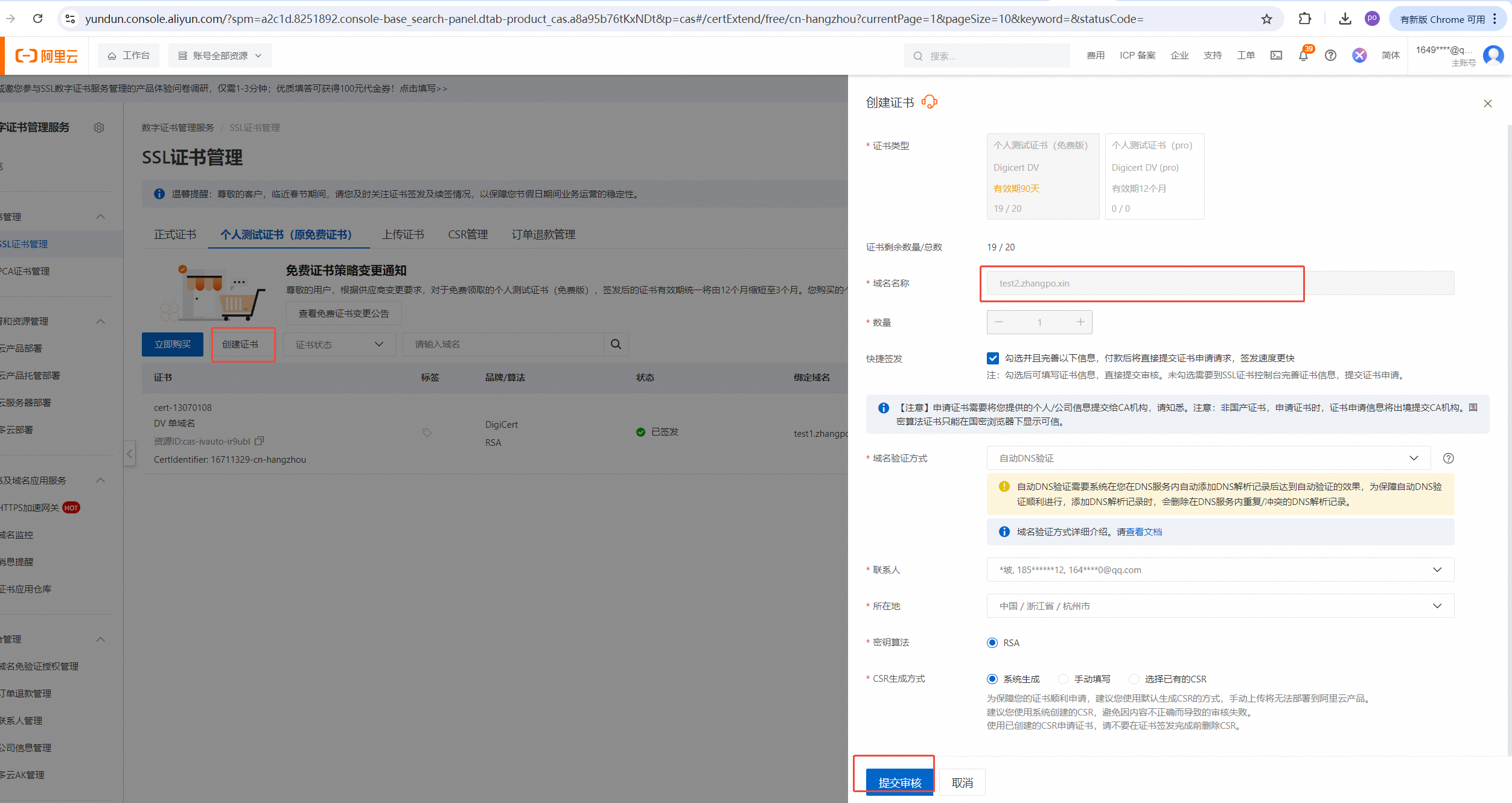The width and height of the screenshot is (1512, 803).
Task: Open the AI assistant purple icon
Action: [1359, 56]
